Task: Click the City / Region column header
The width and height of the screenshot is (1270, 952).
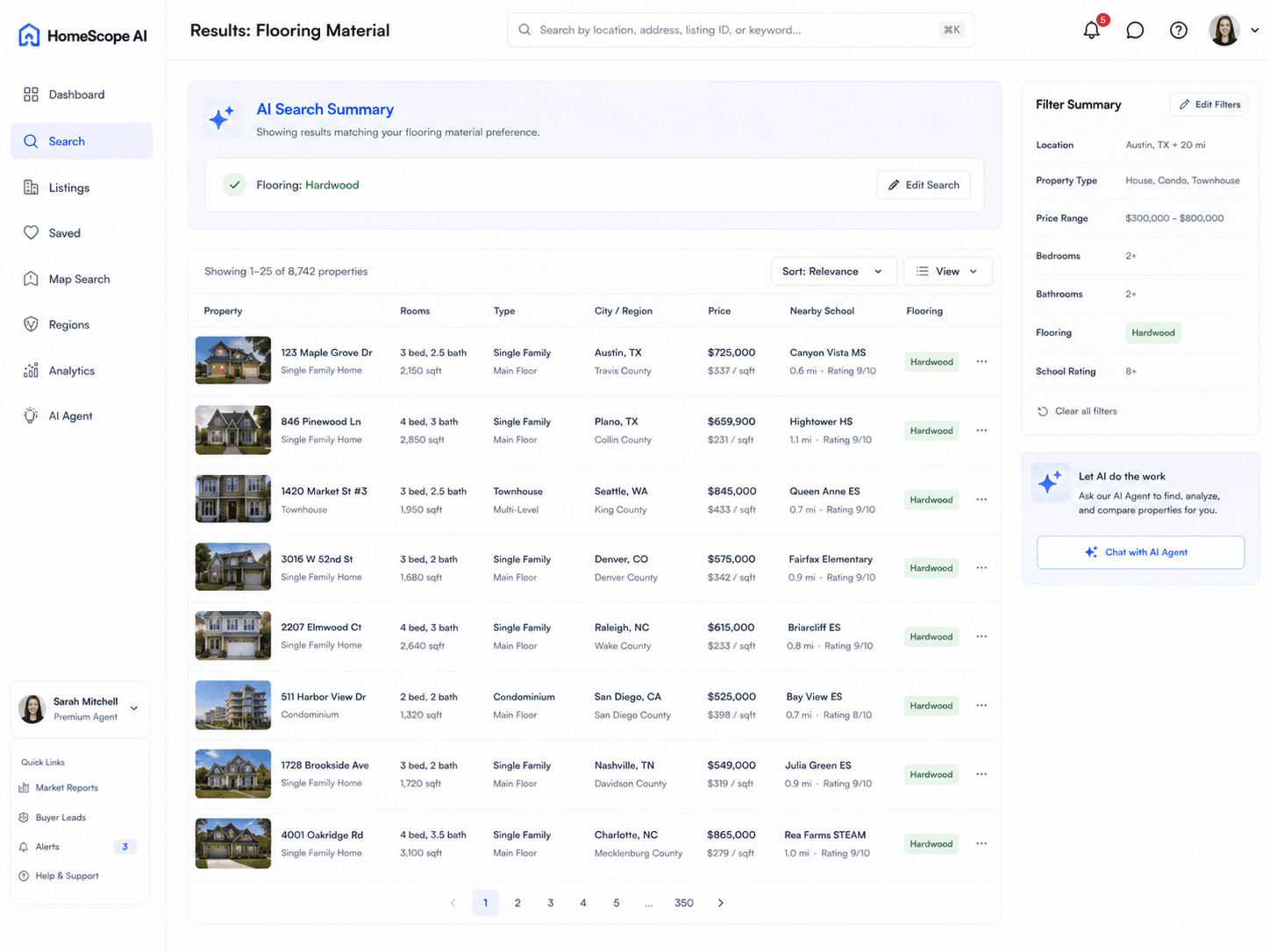Action: click(x=624, y=311)
